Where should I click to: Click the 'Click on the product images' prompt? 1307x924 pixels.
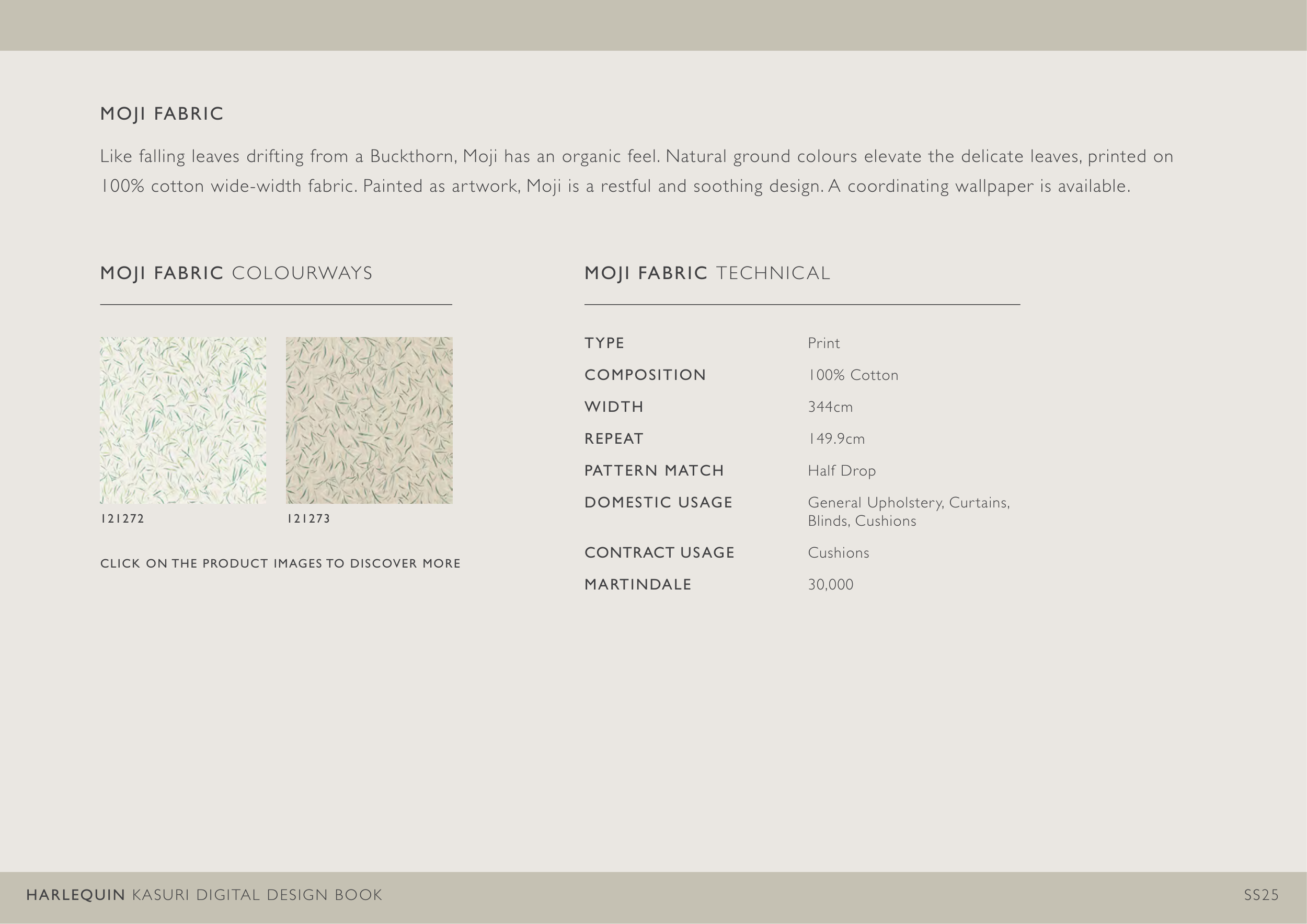[280, 563]
